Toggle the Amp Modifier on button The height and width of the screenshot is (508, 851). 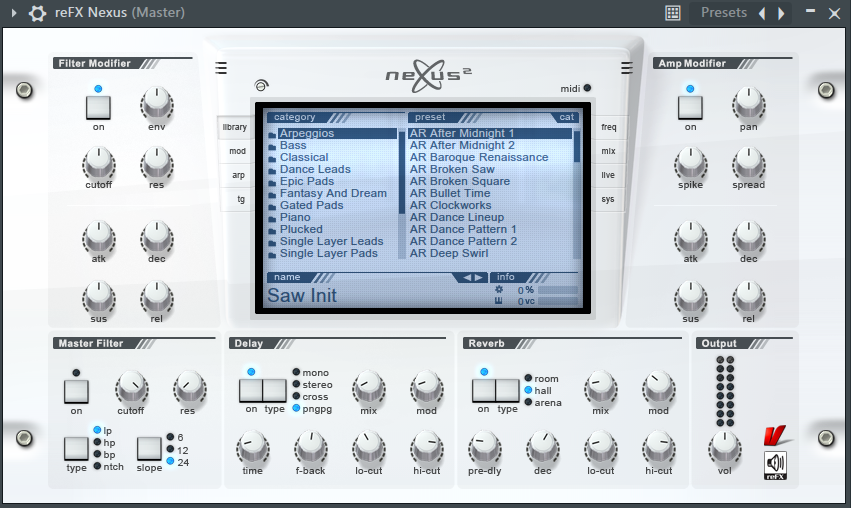(690, 107)
